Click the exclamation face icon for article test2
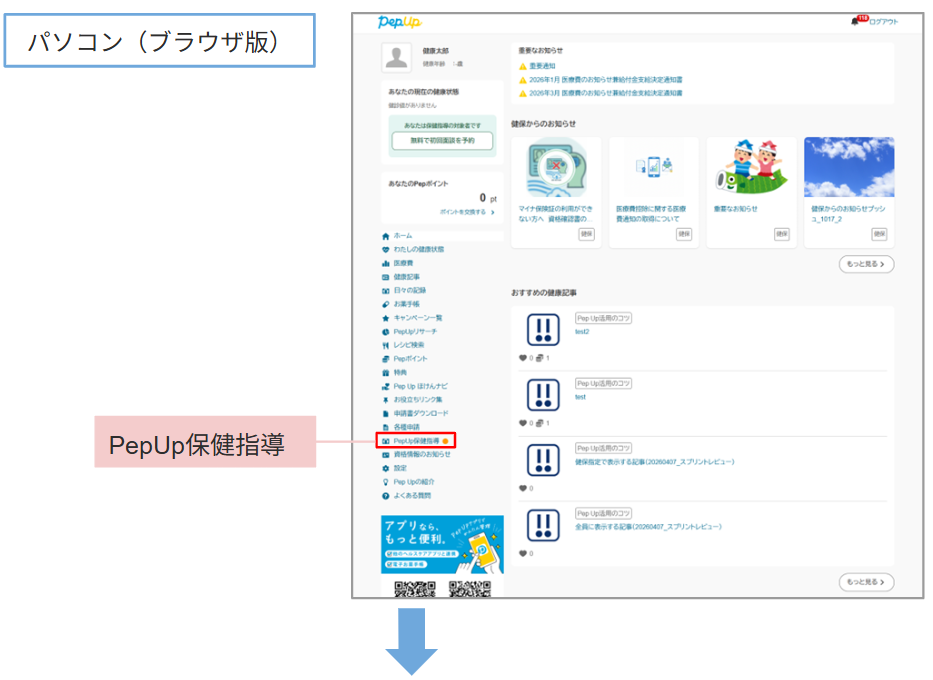Image resolution: width=933 pixels, height=680 pixels. click(543, 330)
